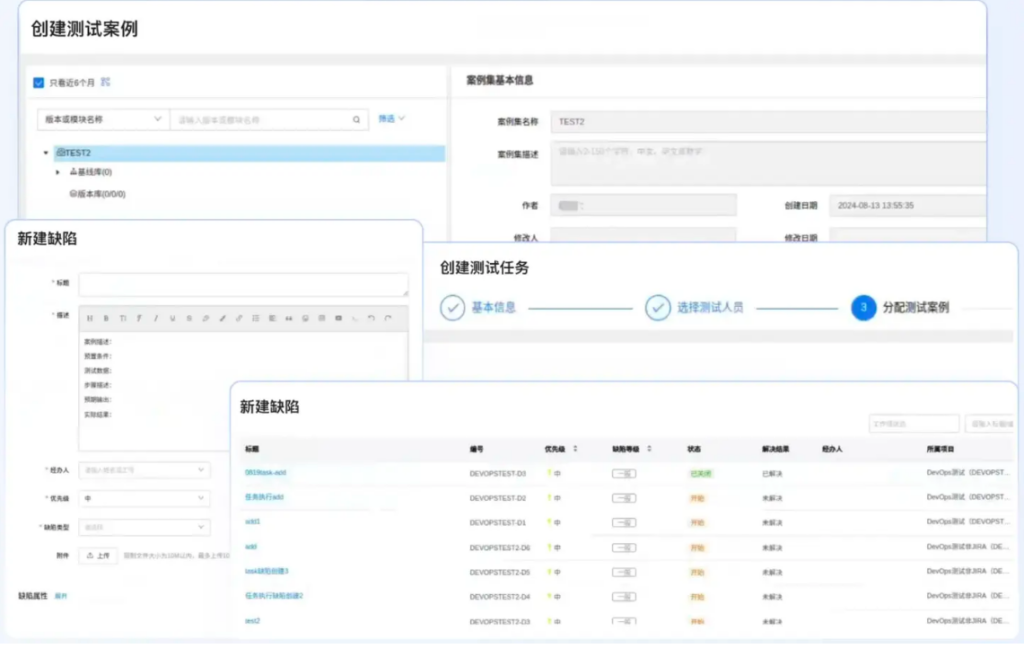The width and height of the screenshot is (1024, 648).
Task: Open the 任务执行add defect link
Action: click(x=265, y=497)
